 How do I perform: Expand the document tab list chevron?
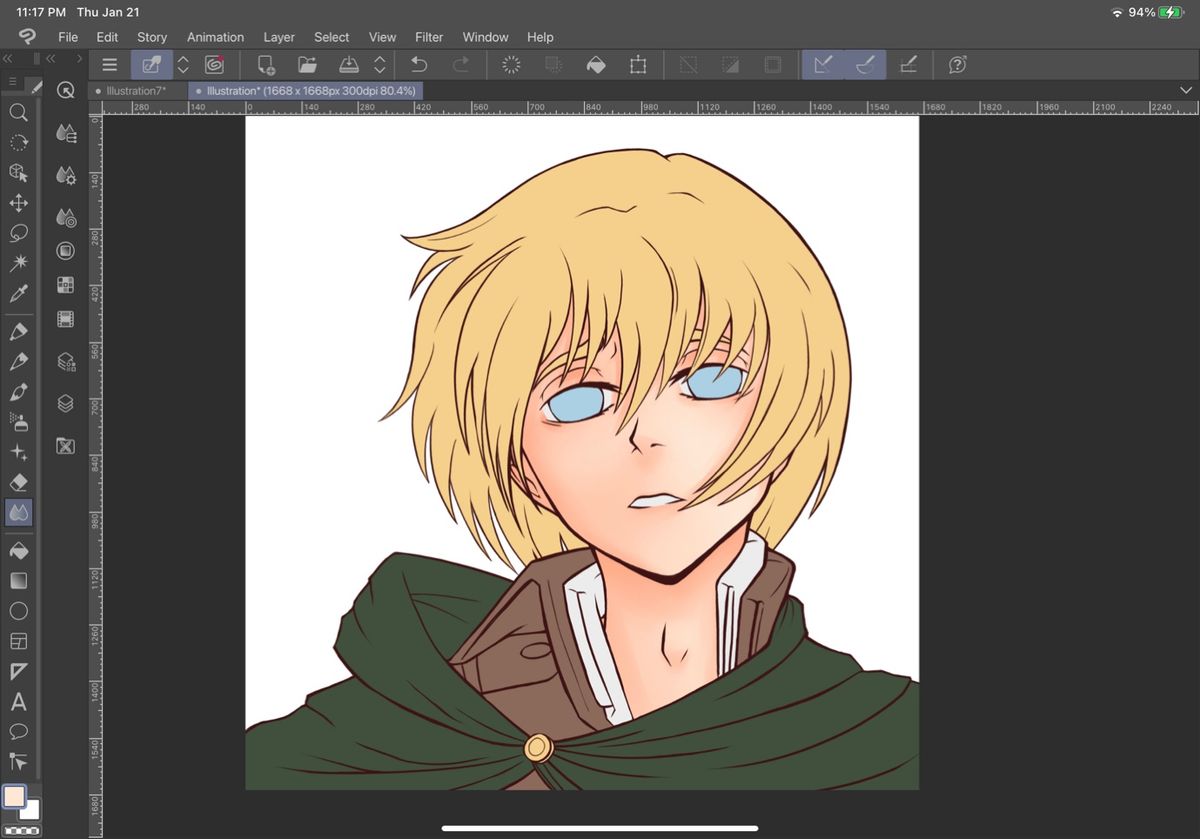click(x=1186, y=90)
